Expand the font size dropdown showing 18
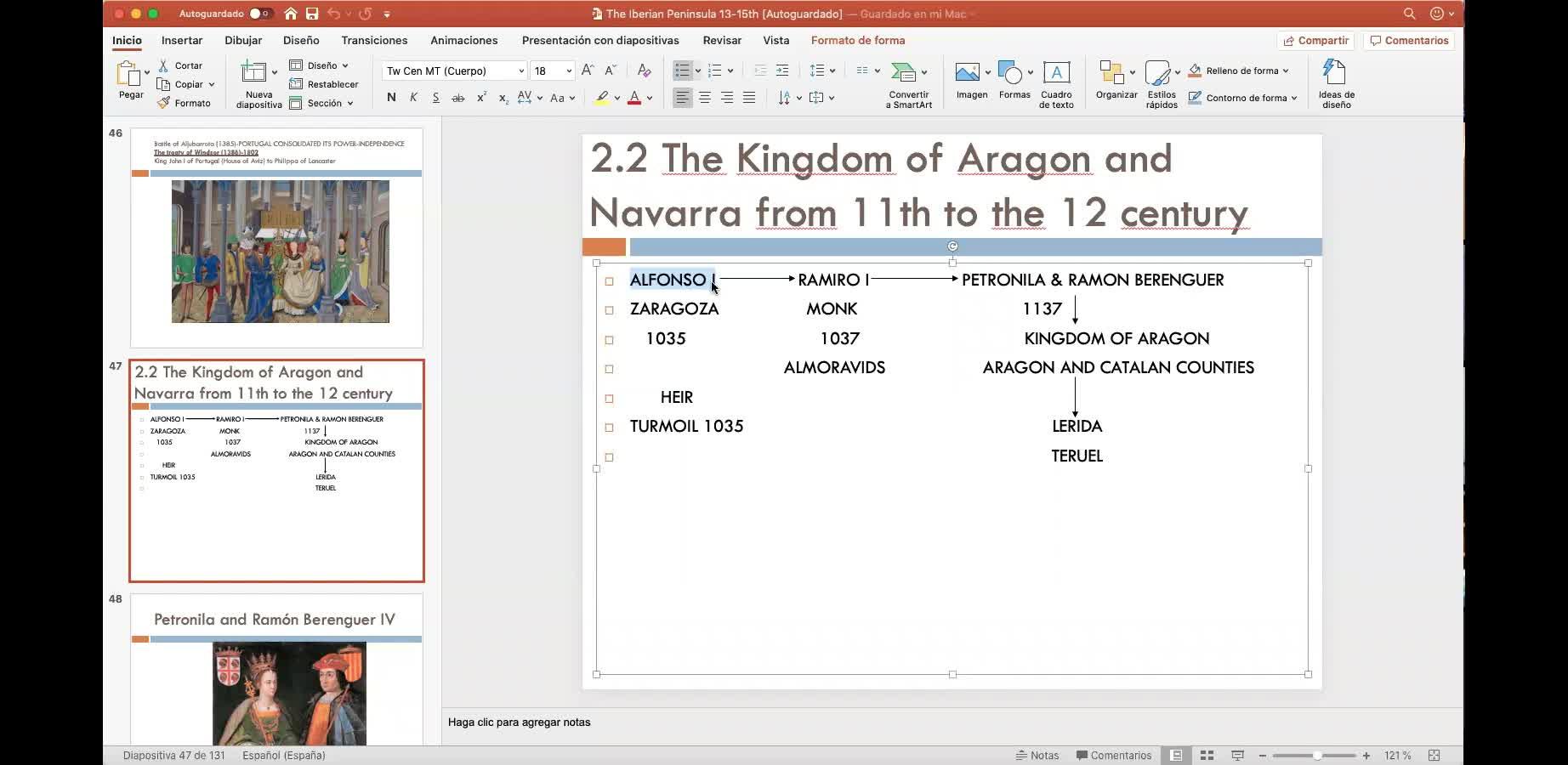 point(568,71)
